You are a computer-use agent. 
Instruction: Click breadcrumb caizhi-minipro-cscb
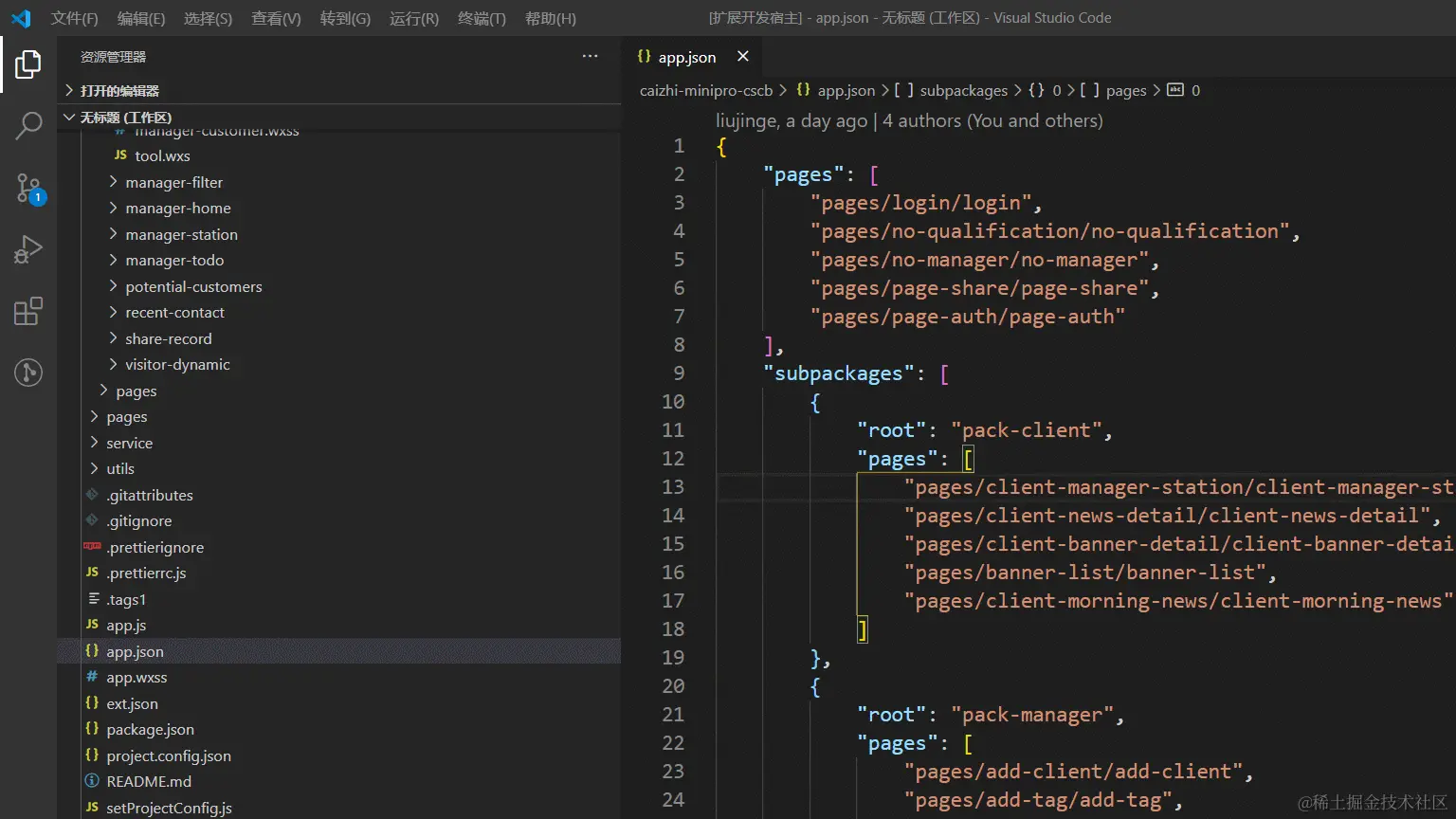(706, 90)
